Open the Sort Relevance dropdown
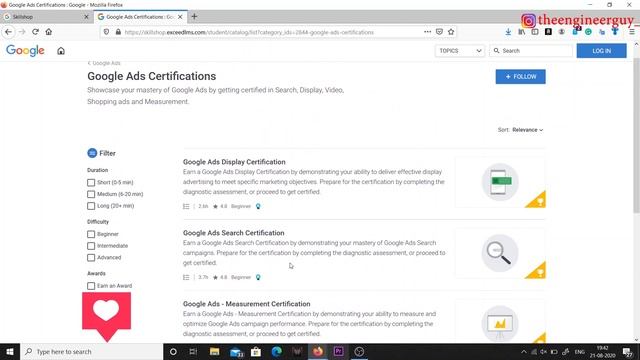640x360 pixels. click(x=528, y=130)
